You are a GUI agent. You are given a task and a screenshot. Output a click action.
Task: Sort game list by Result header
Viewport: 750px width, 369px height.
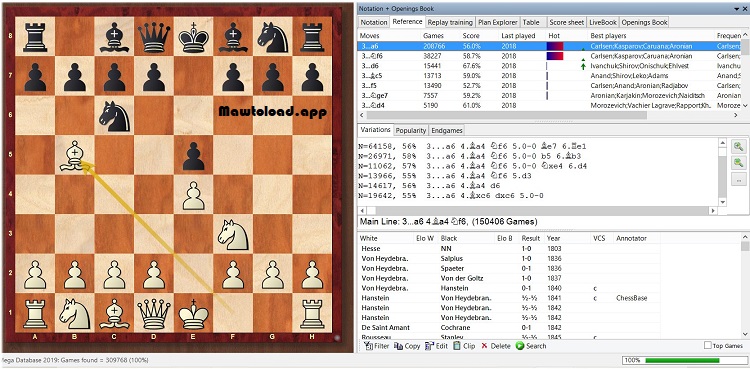pyautogui.click(x=530, y=238)
